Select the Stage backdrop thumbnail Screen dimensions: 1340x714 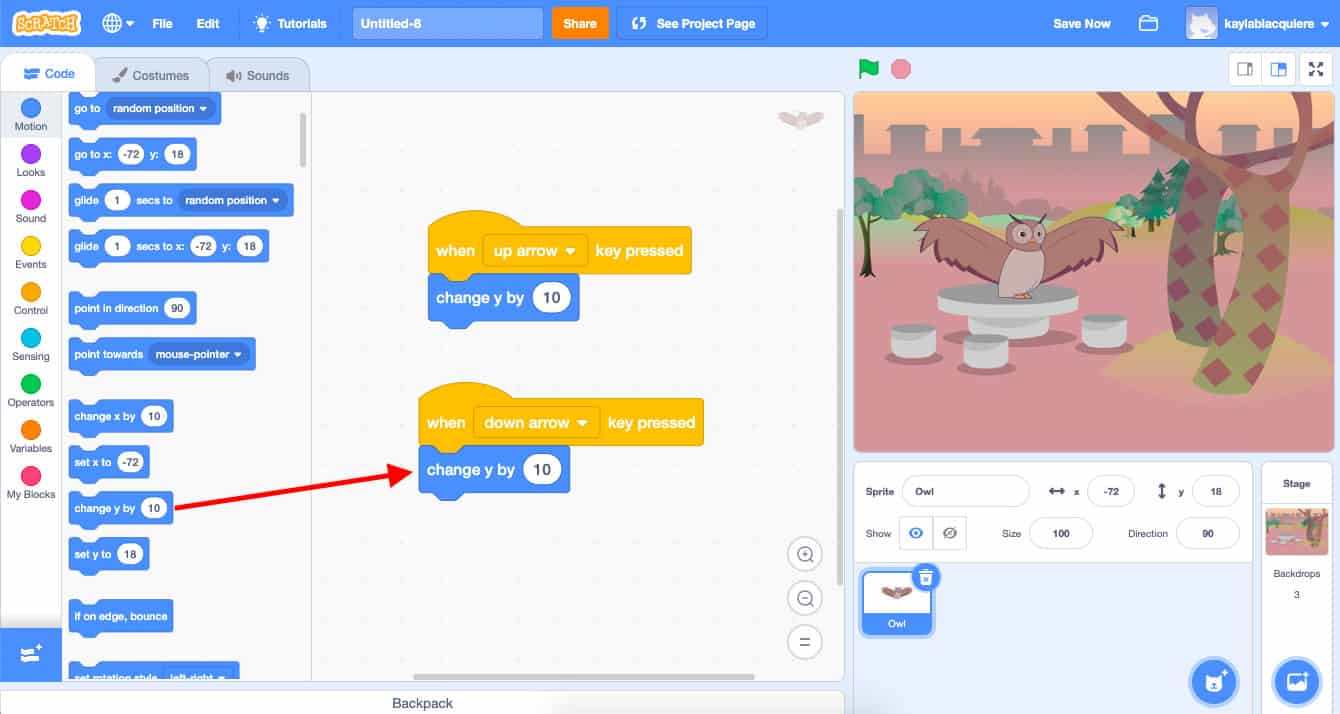click(x=1296, y=532)
